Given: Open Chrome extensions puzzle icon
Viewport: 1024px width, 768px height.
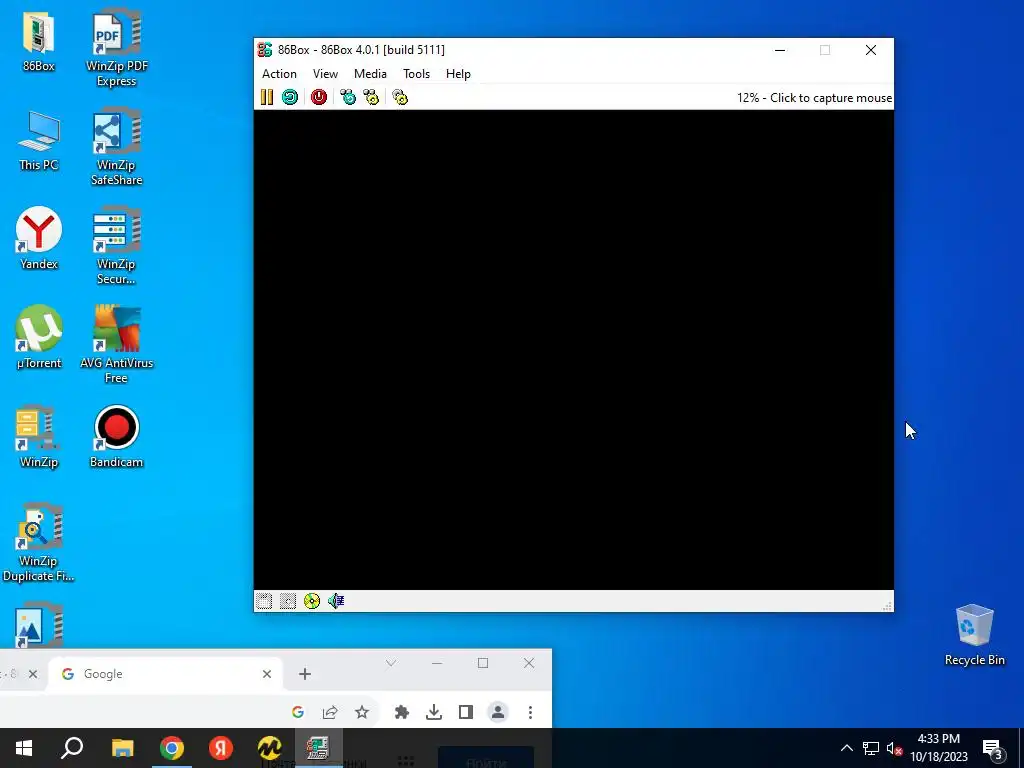Looking at the screenshot, I should [x=402, y=712].
